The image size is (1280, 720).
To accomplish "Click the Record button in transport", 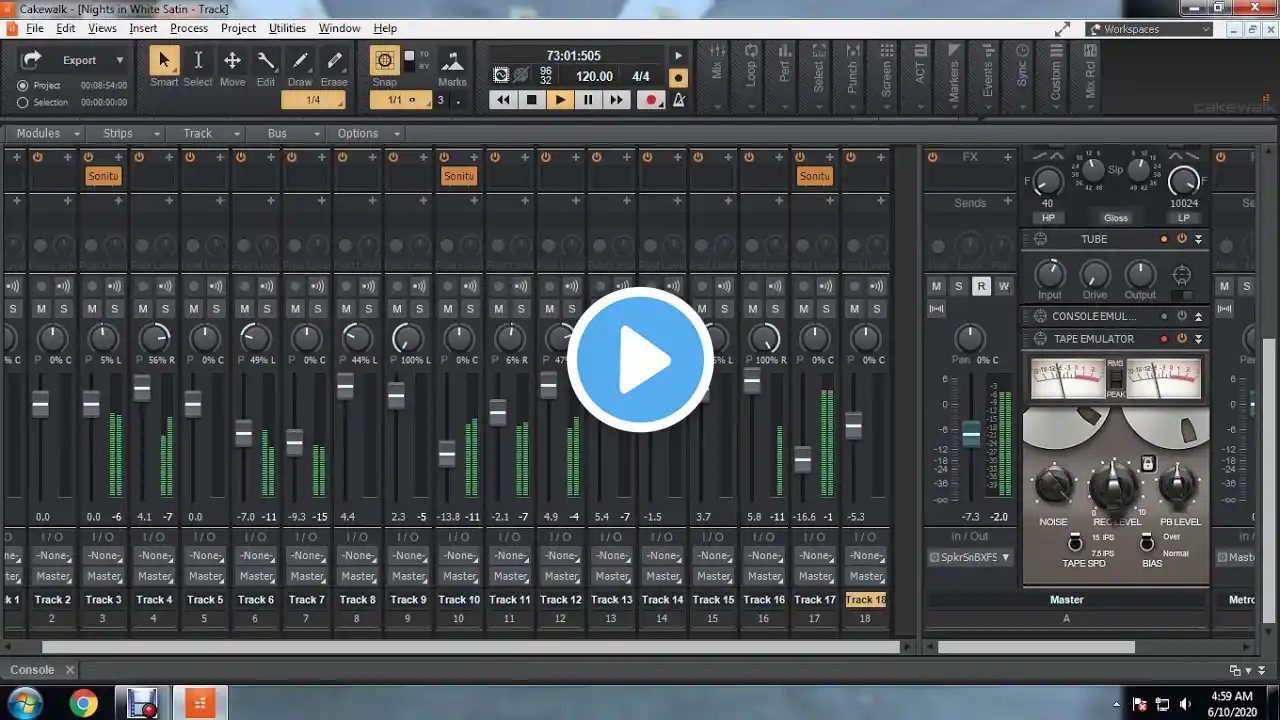I will point(652,100).
